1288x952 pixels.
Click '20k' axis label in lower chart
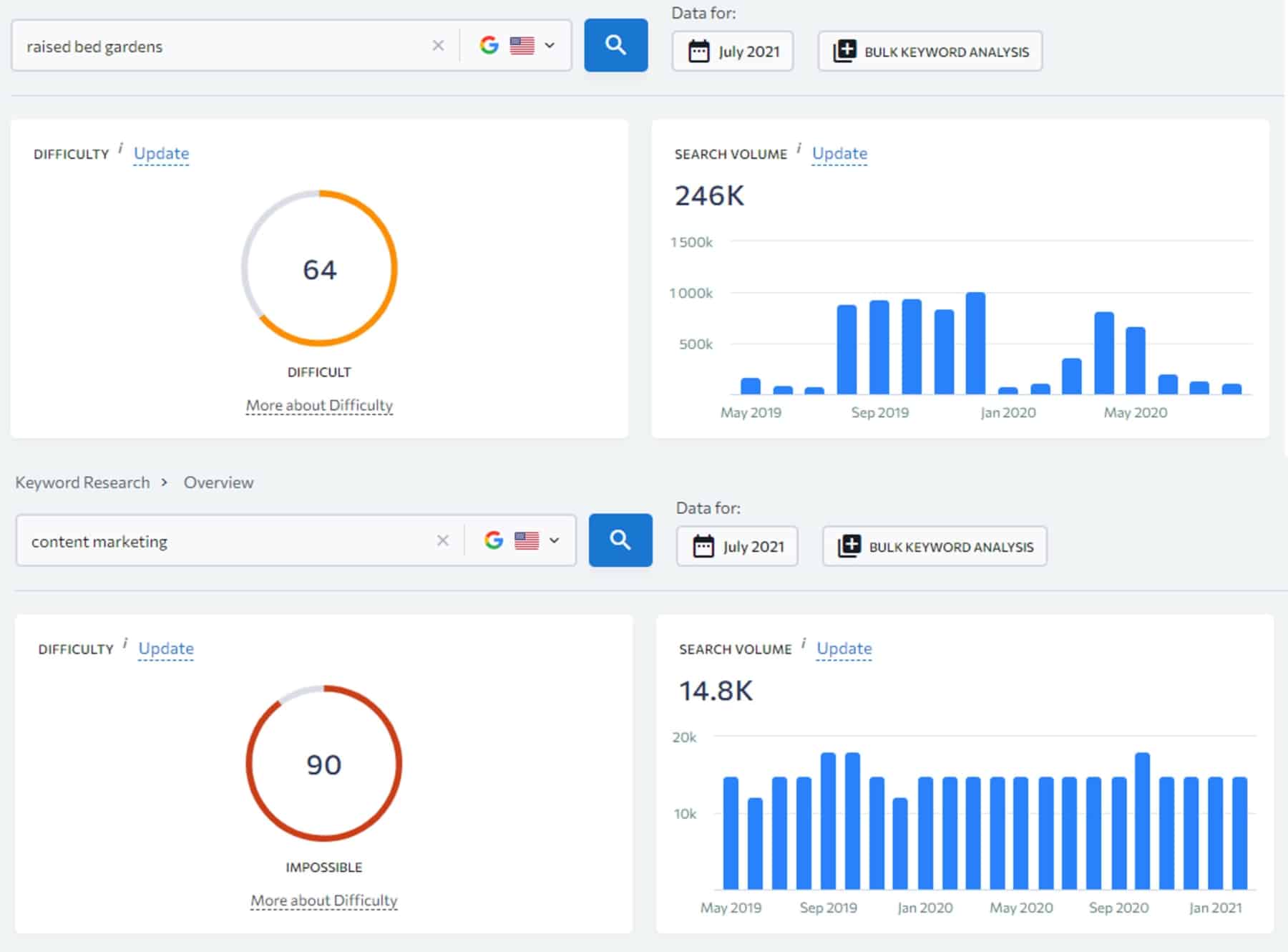pyautogui.click(x=684, y=737)
